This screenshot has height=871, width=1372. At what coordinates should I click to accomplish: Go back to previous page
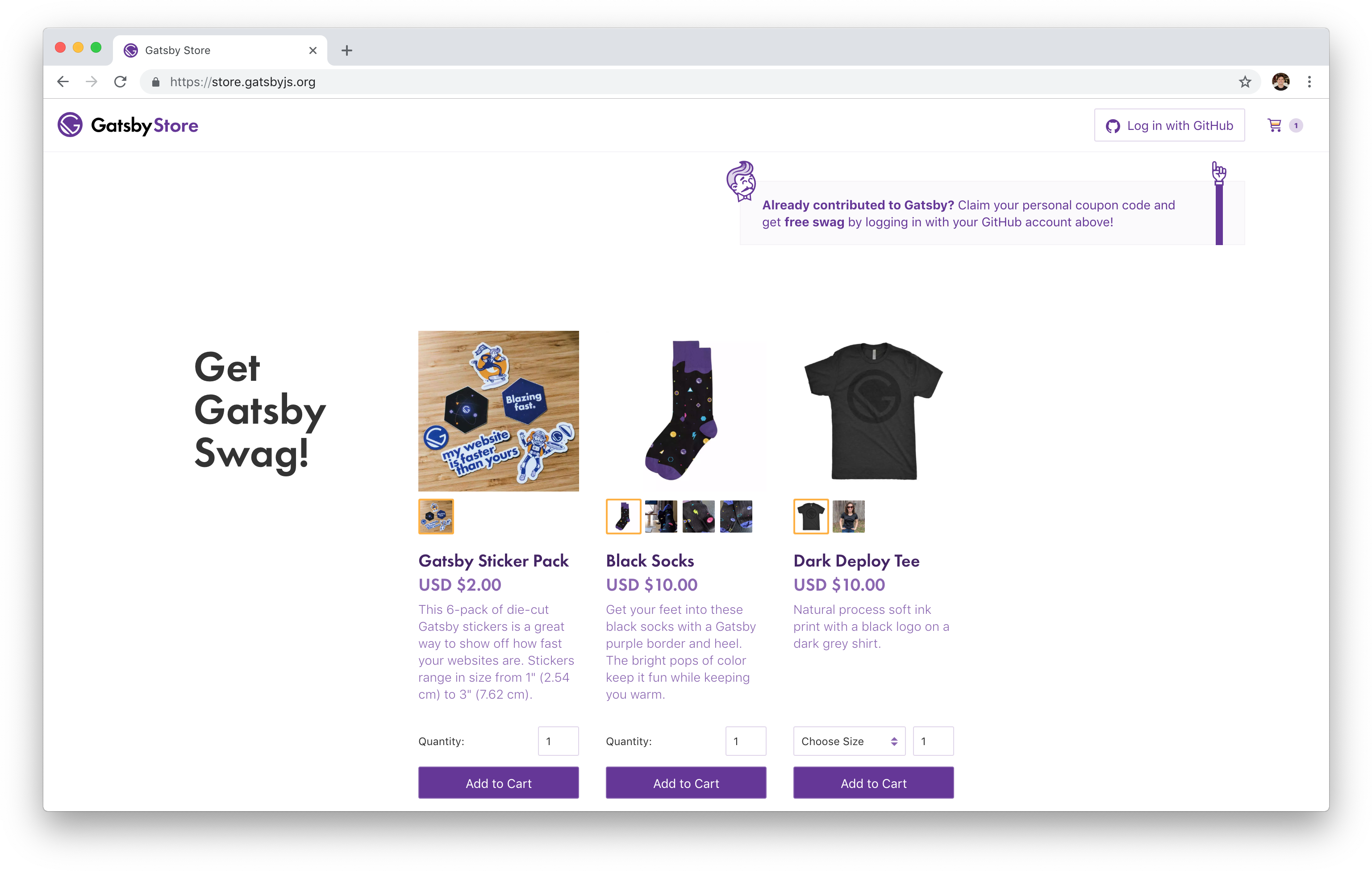tap(63, 82)
